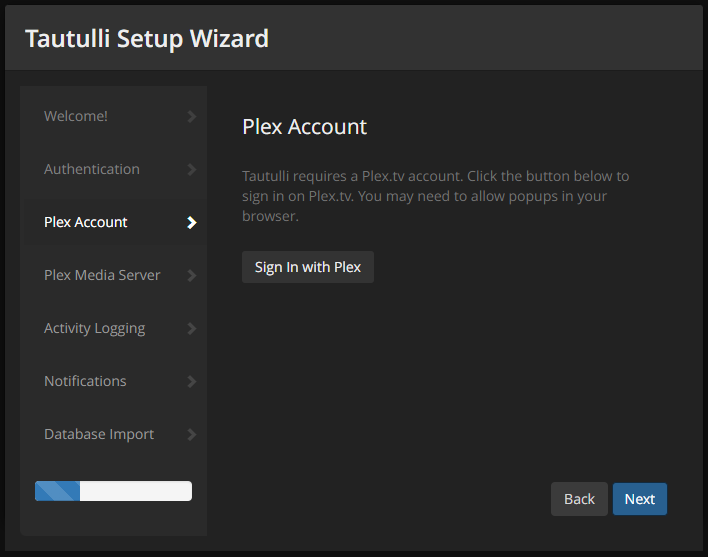708x557 pixels.
Task: Click the wizard progress bar
Action: click(113, 491)
